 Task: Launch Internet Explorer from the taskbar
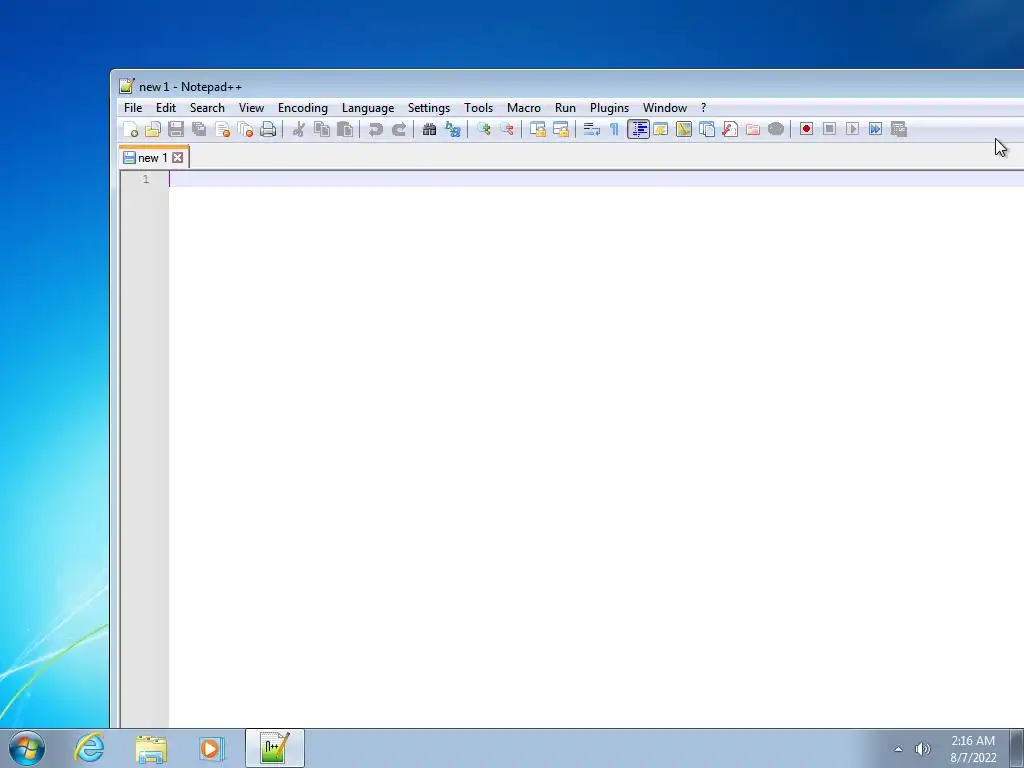(x=89, y=748)
